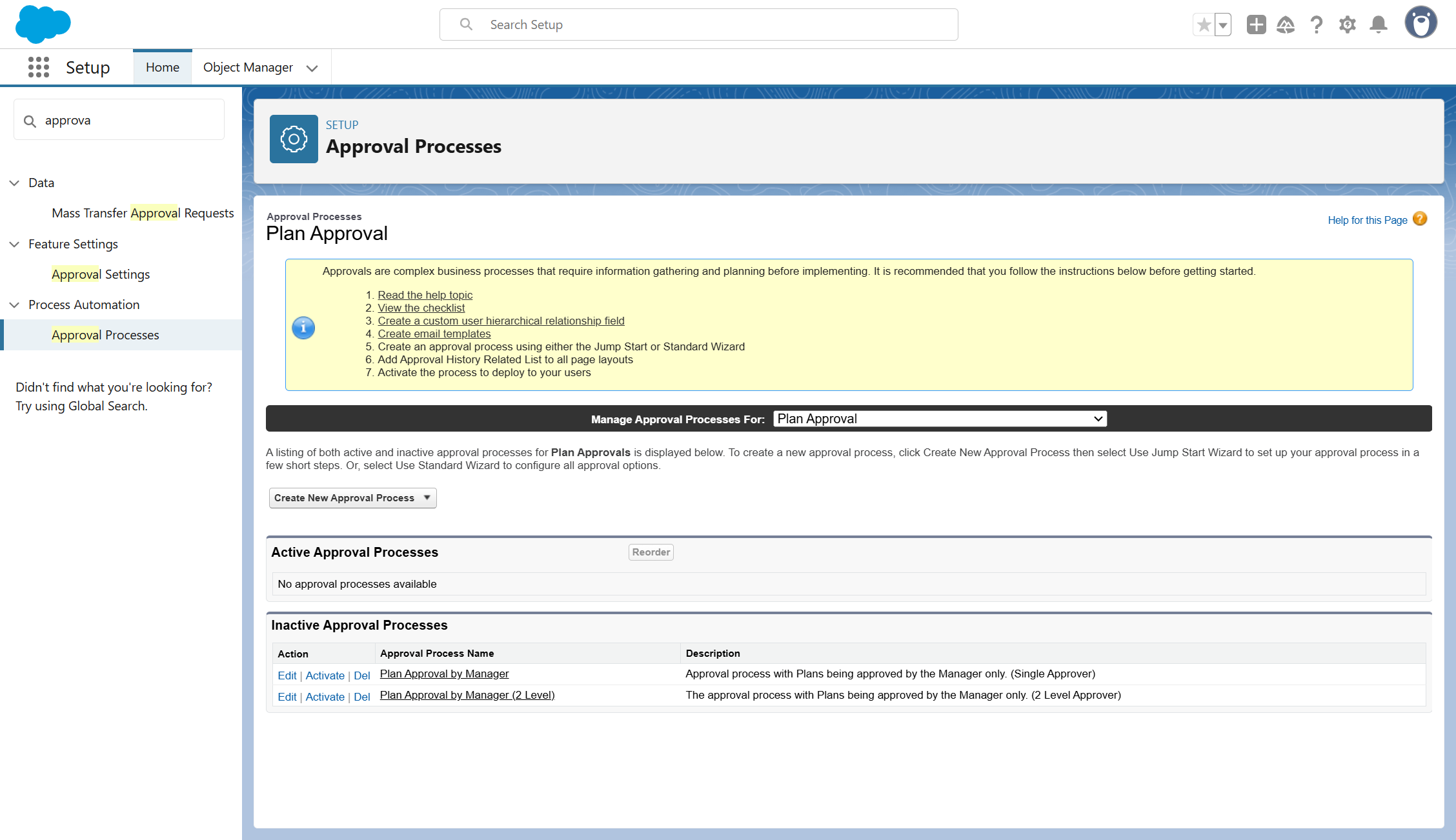Click the orange Help for this Page icon
This screenshot has height=840, width=1456.
click(x=1420, y=219)
